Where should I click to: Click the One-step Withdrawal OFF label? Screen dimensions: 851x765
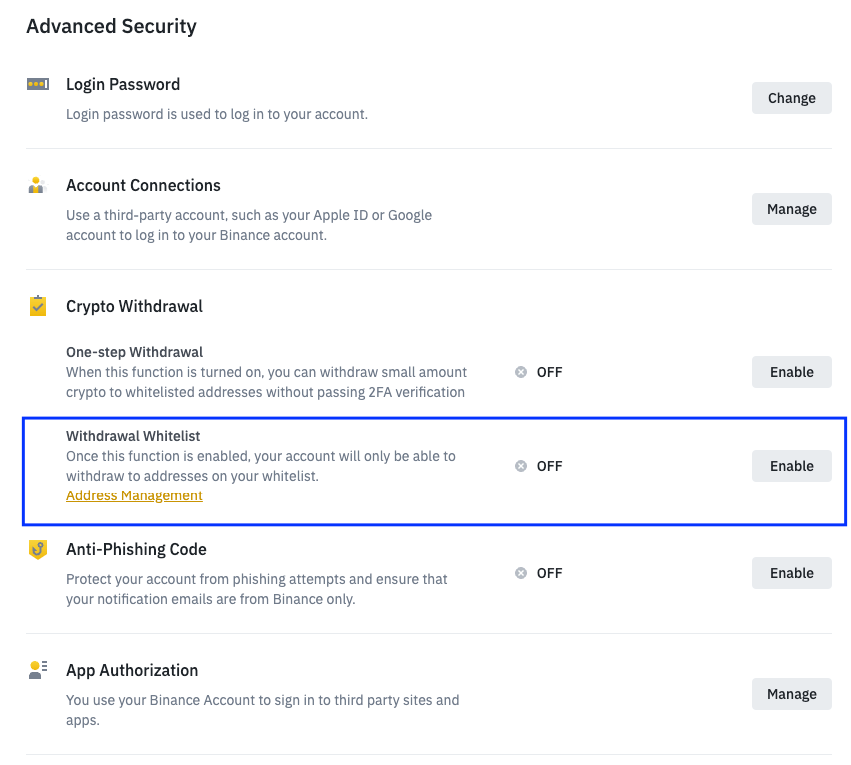click(x=549, y=372)
